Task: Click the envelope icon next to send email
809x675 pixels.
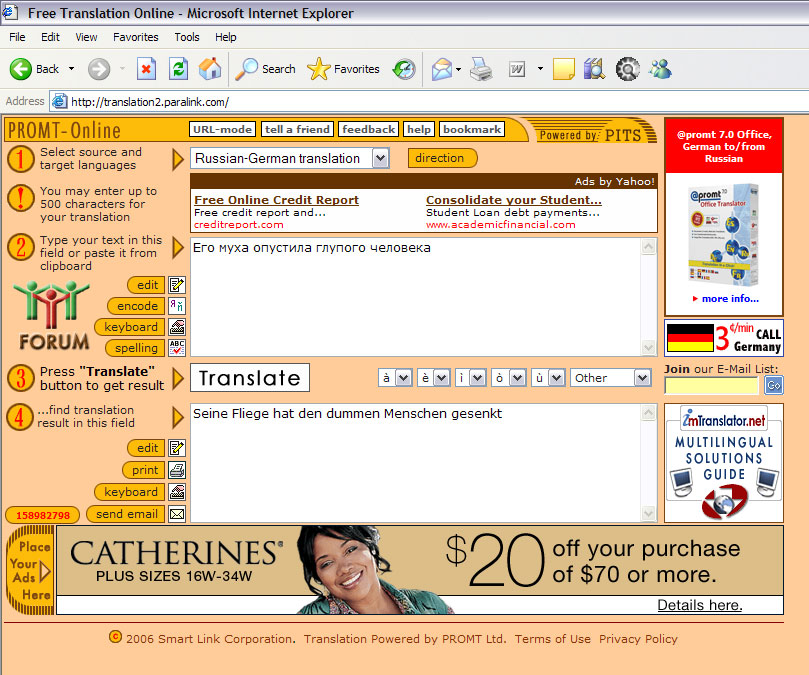Action: point(177,514)
